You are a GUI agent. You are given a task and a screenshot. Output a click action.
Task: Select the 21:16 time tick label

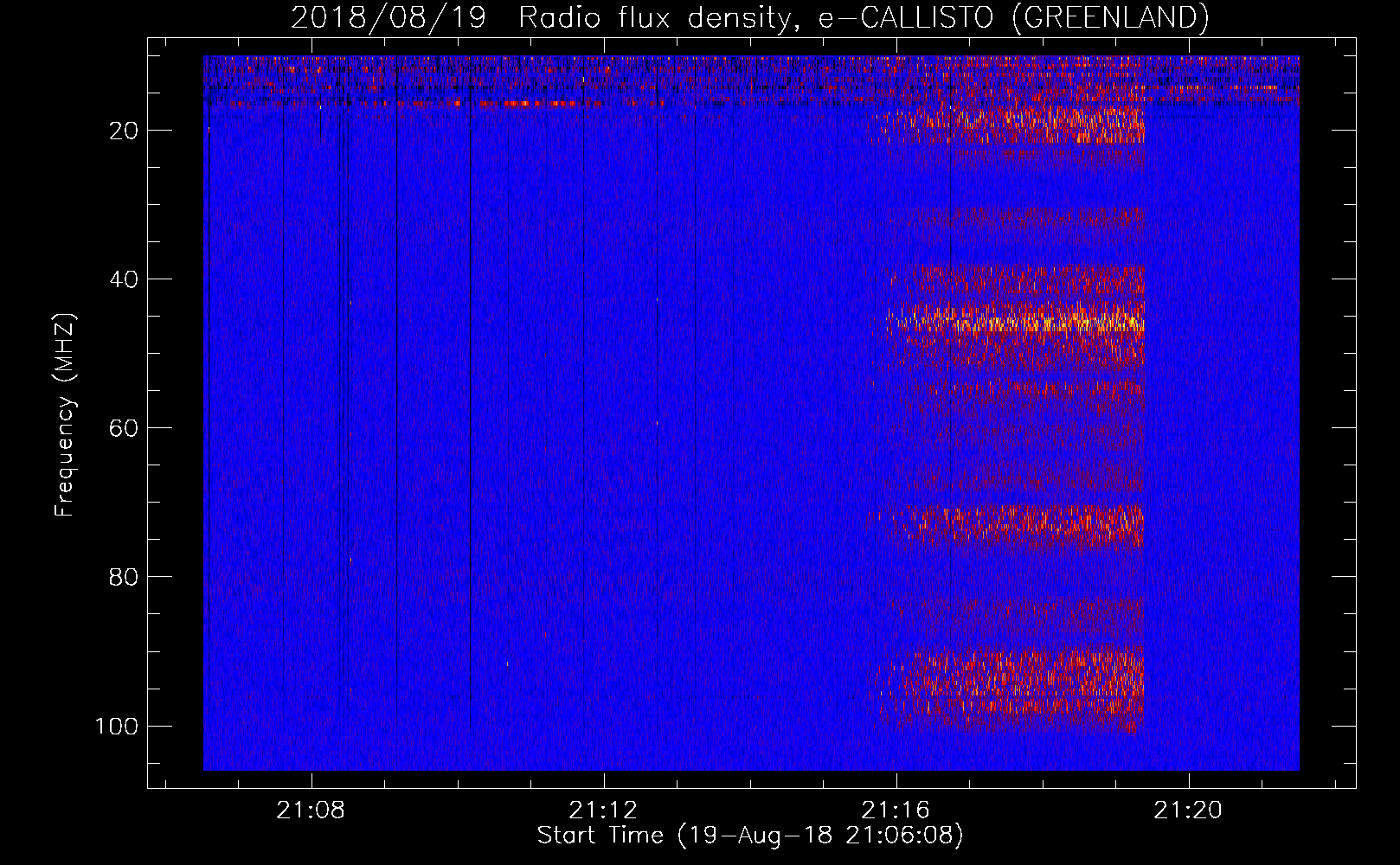(896, 810)
